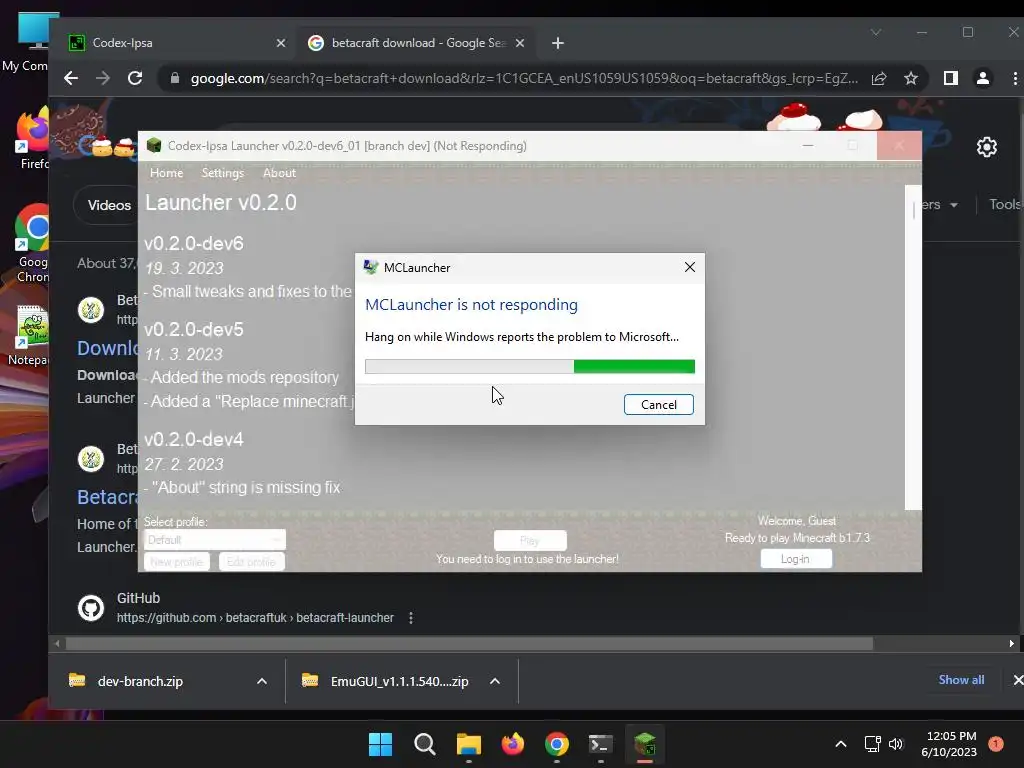
Task: Click the site lock icon in address bar
Action: tap(174, 78)
